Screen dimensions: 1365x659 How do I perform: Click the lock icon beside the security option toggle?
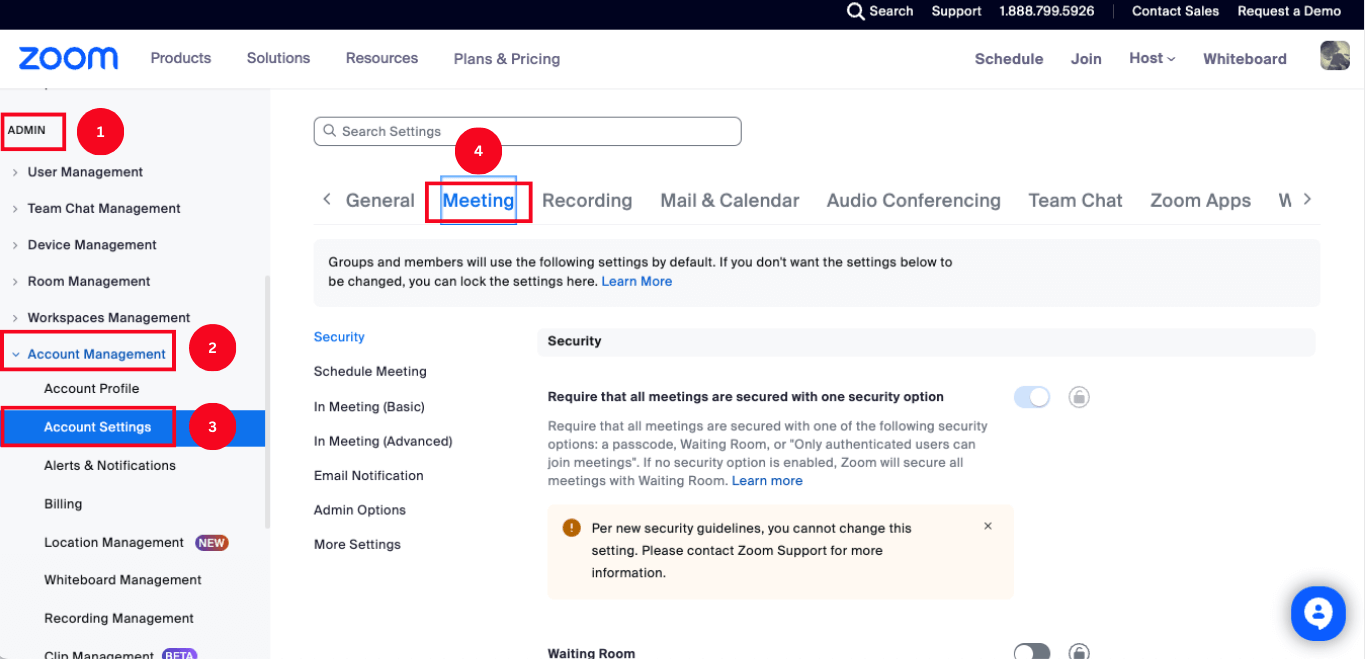(x=1079, y=397)
